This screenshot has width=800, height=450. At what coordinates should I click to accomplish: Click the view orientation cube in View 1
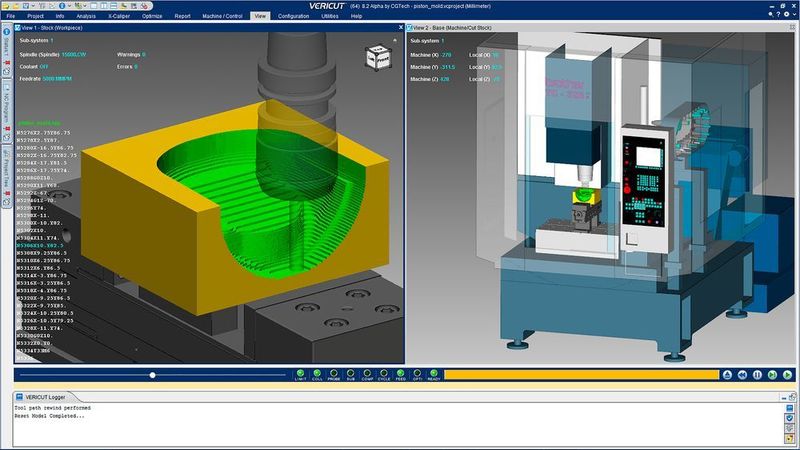tap(378, 58)
